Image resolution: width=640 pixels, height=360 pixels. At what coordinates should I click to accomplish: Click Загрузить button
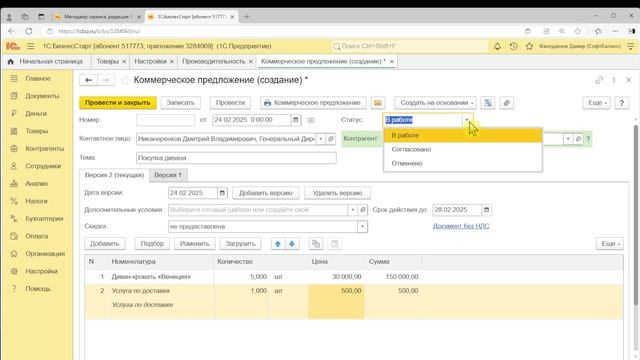[x=240, y=244]
